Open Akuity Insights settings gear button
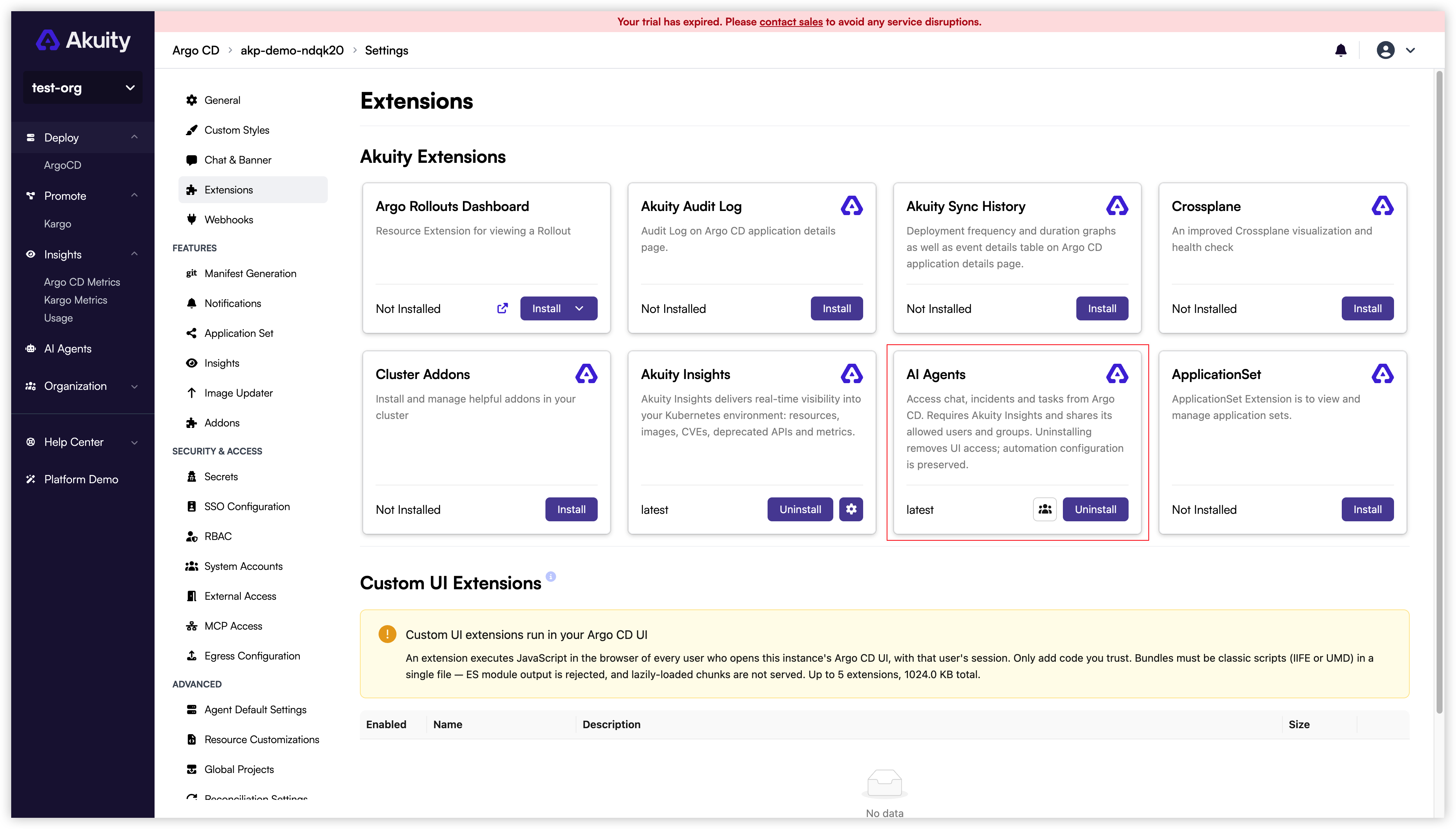1456x829 pixels. click(x=851, y=509)
